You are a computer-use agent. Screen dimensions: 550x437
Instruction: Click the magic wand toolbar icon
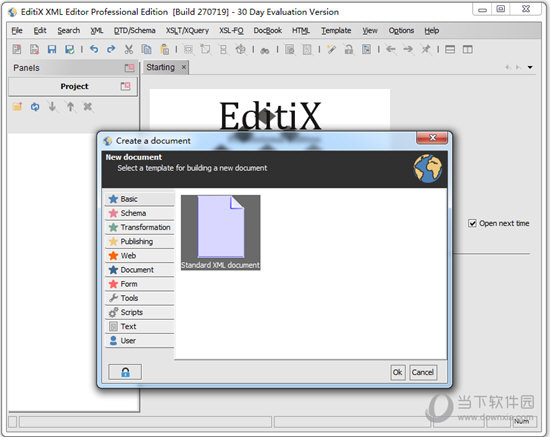[331, 49]
